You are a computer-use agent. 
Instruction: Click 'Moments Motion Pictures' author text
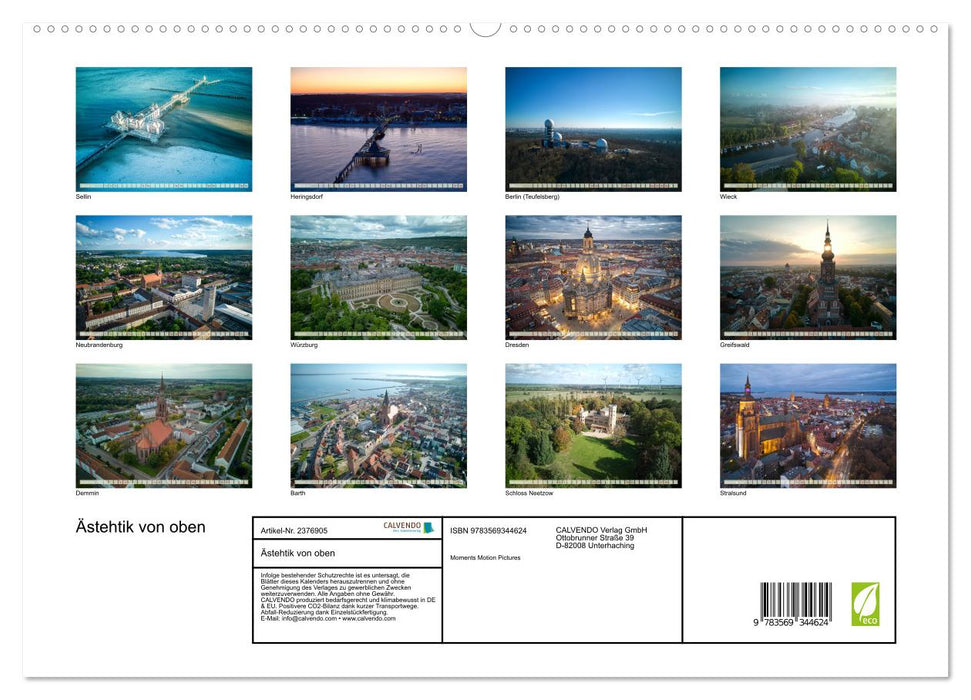click(486, 558)
